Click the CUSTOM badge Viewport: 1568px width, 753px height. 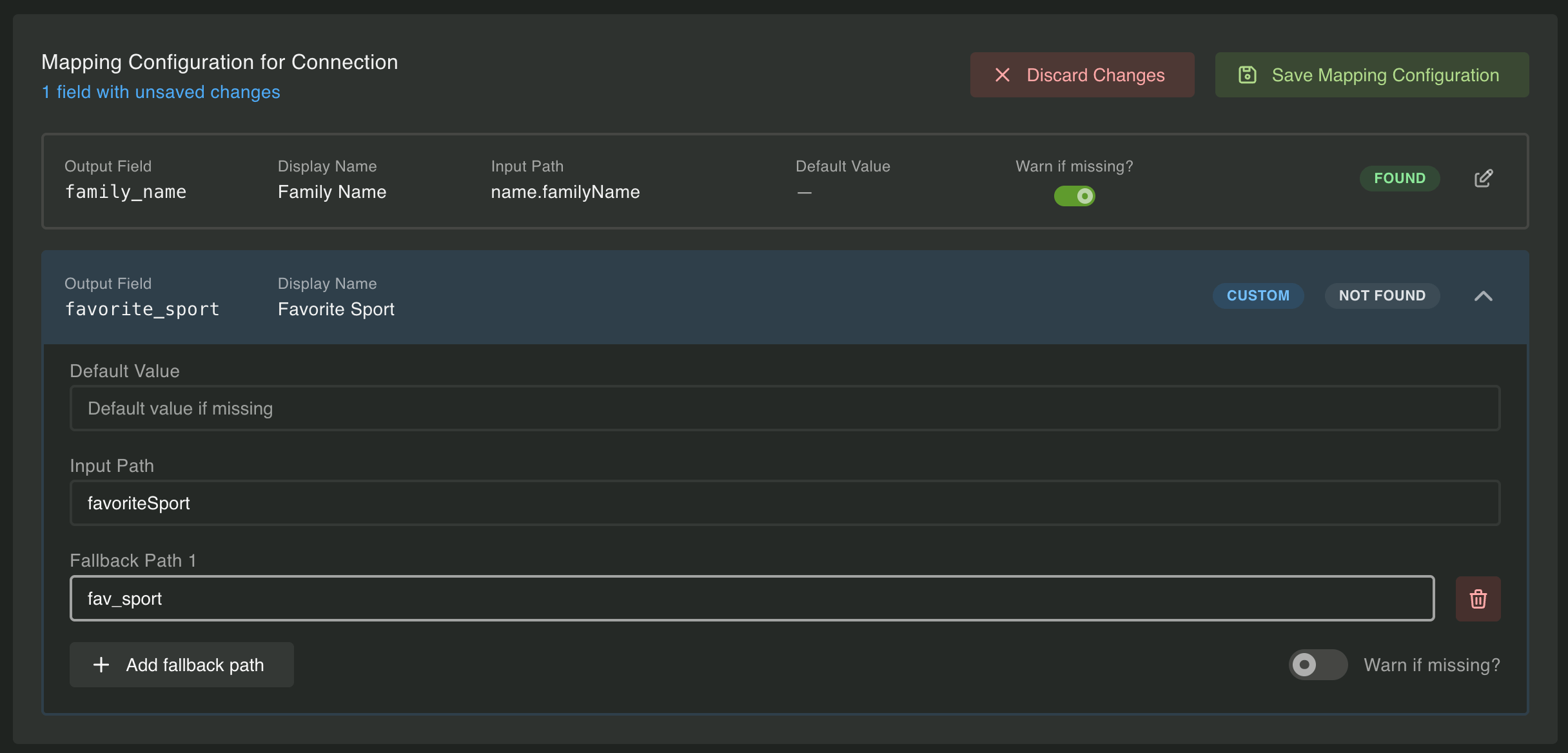(x=1257, y=296)
